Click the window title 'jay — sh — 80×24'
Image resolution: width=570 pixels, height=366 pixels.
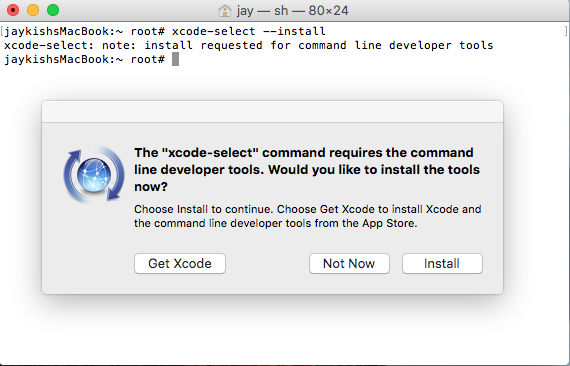pos(292,11)
